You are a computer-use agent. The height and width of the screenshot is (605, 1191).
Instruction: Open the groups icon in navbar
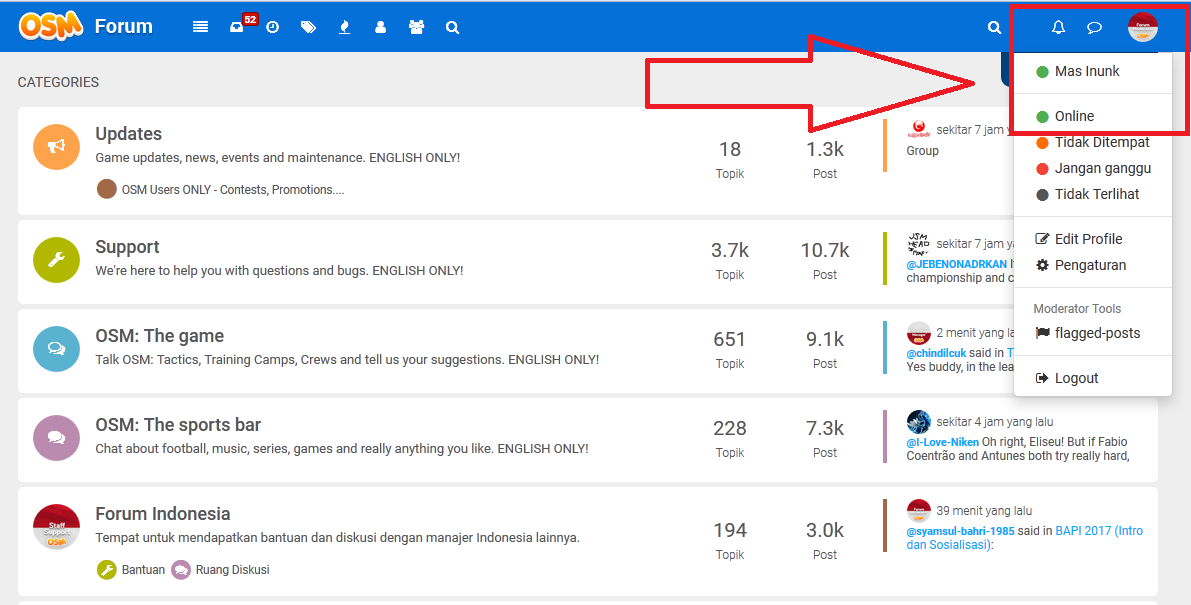point(416,27)
